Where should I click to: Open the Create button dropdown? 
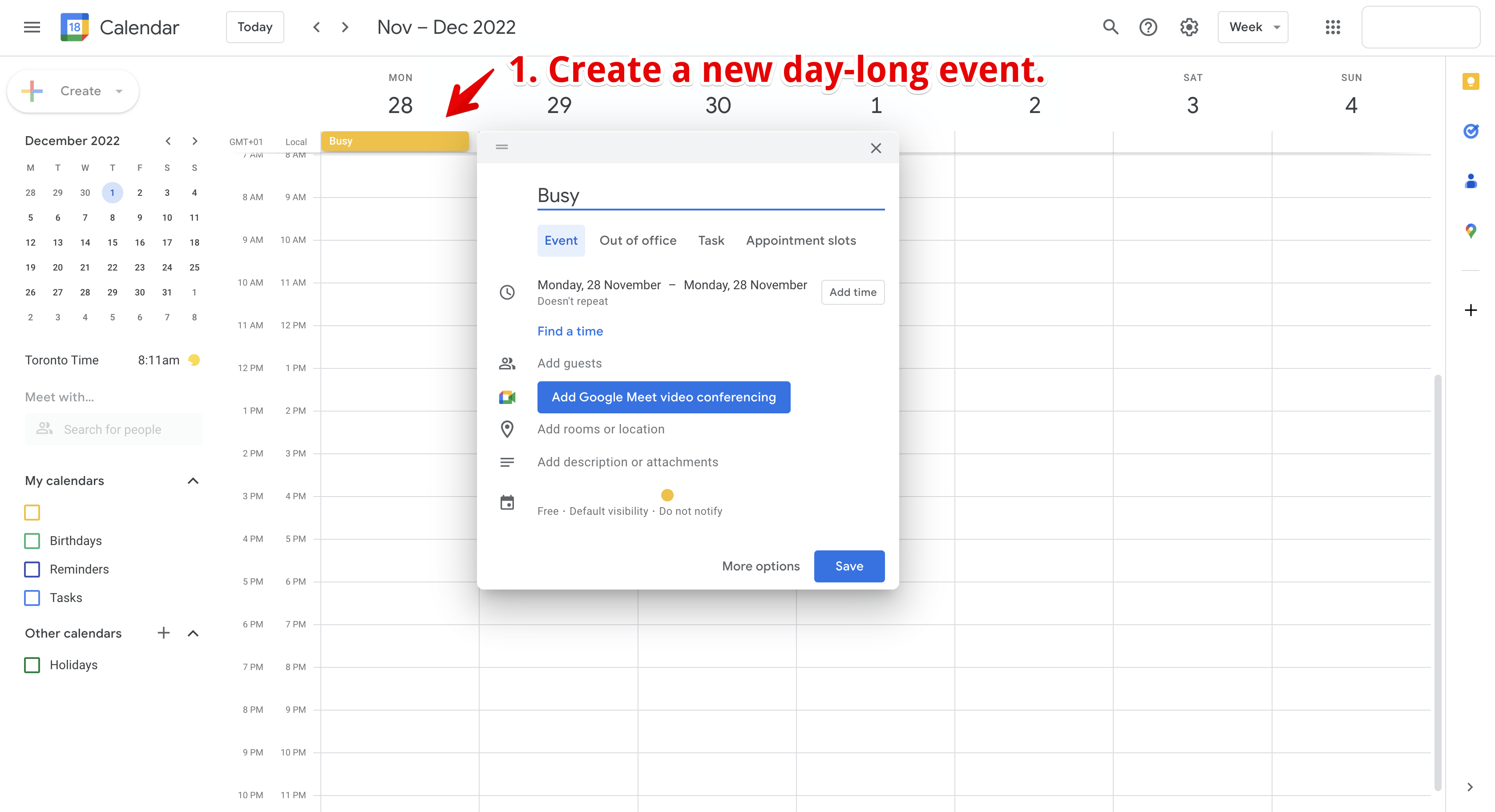pyautogui.click(x=119, y=91)
